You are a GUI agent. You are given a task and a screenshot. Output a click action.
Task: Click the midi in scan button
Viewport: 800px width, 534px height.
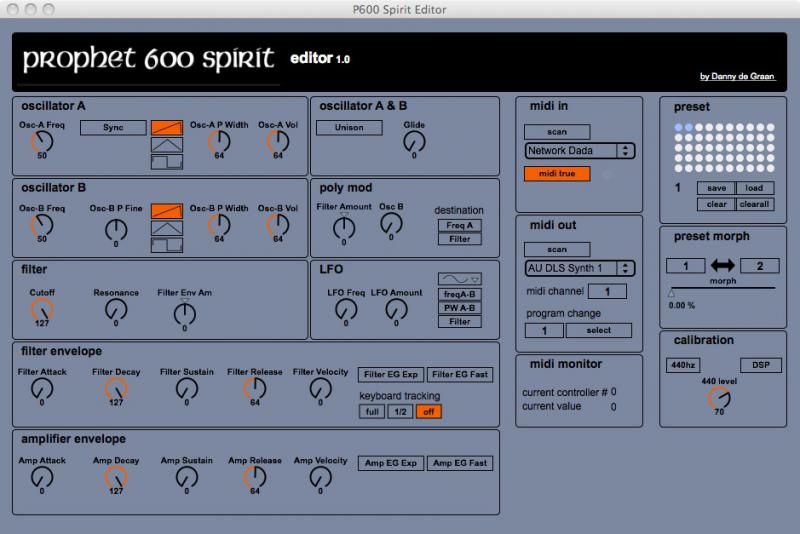pyautogui.click(x=557, y=132)
